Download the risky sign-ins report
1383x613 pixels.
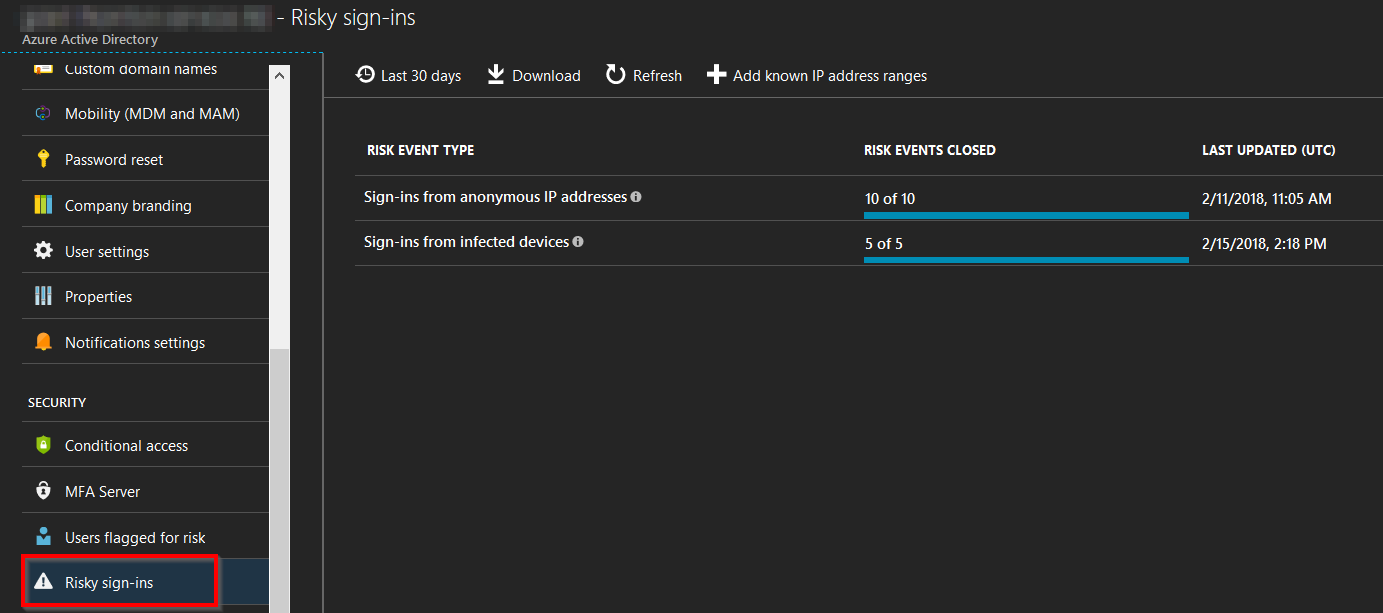pos(533,75)
